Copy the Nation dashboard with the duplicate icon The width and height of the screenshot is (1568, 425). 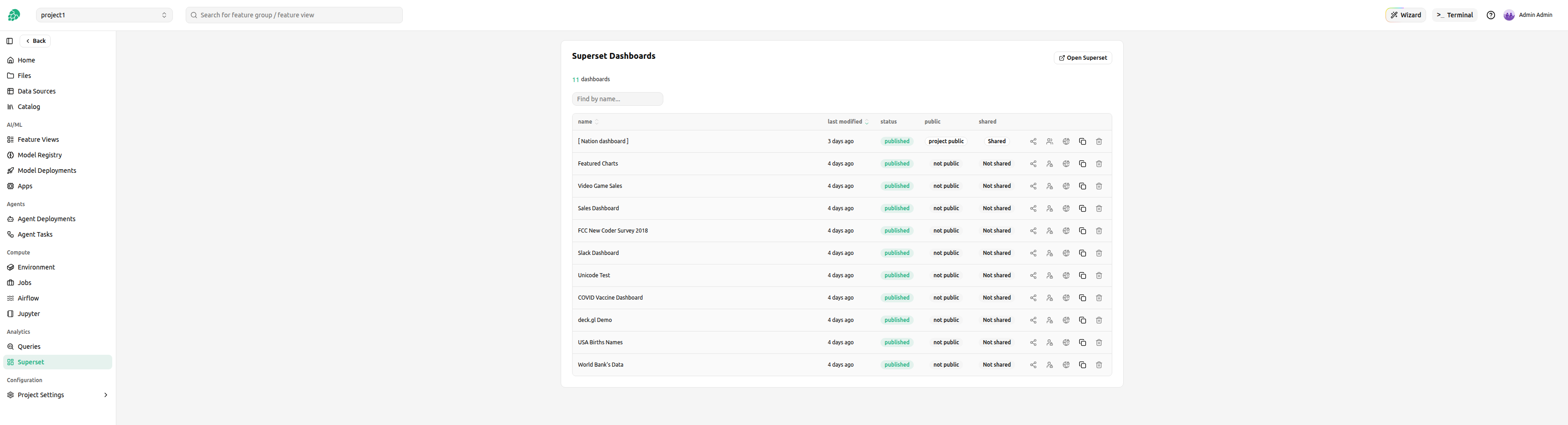[1082, 142]
